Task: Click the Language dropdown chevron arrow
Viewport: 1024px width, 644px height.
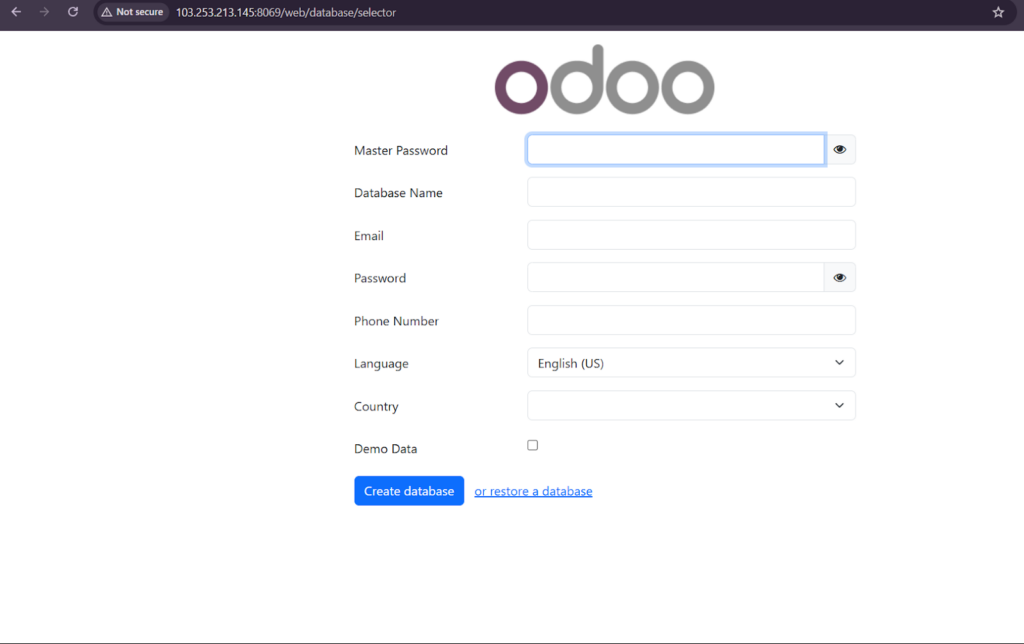Action: pos(839,362)
